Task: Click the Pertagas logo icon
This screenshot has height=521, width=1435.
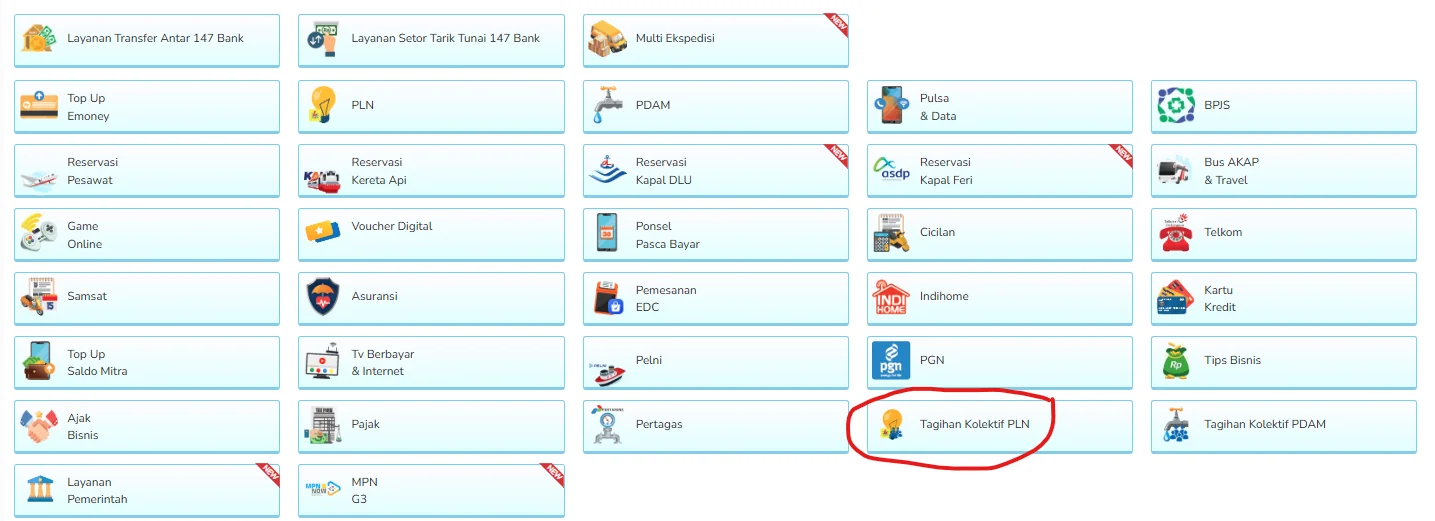Action: (607, 427)
